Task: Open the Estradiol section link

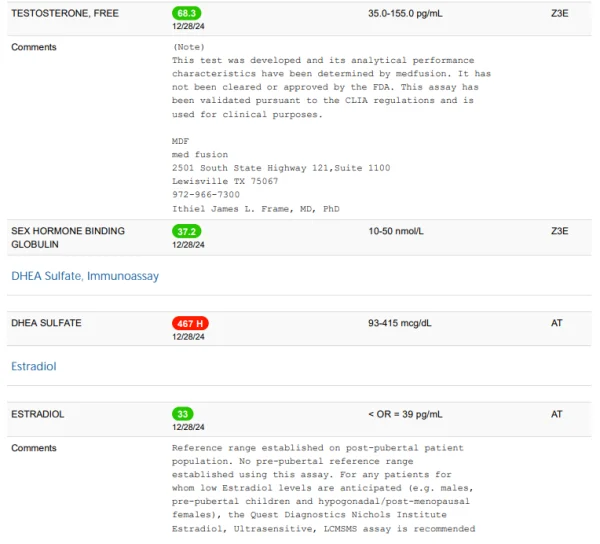Action: point(34,367)
